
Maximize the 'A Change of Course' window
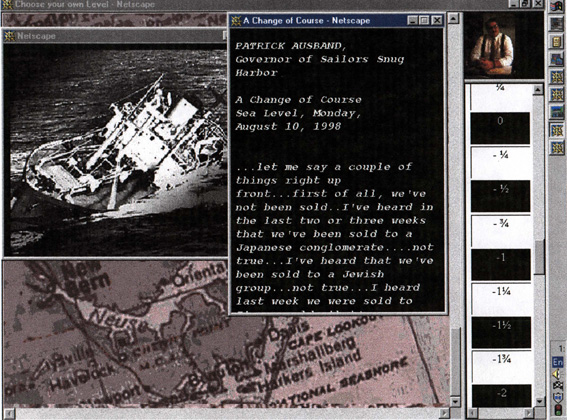click(x=425, y=21)
